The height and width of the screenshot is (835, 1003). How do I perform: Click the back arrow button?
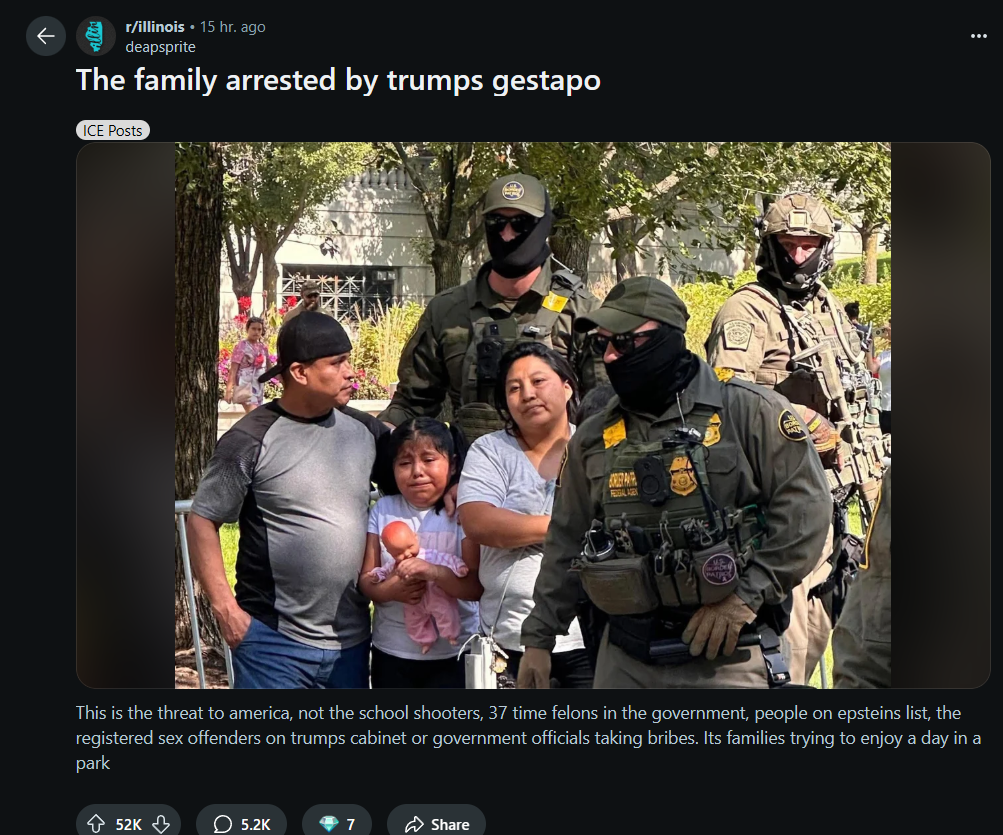click(x=45, y=36)
